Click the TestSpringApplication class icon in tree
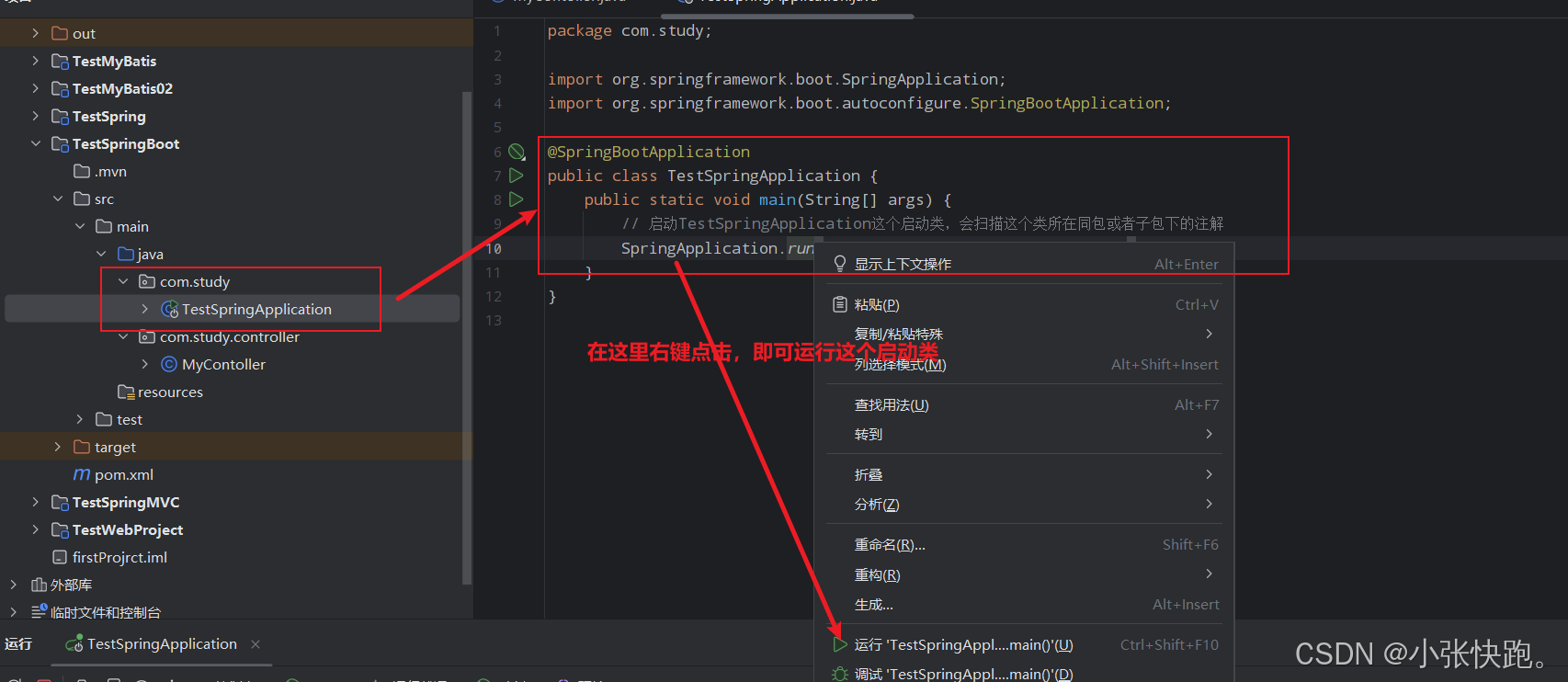Image resolution: width=1568 pixels, height=682 pixels. click(169, 310)
